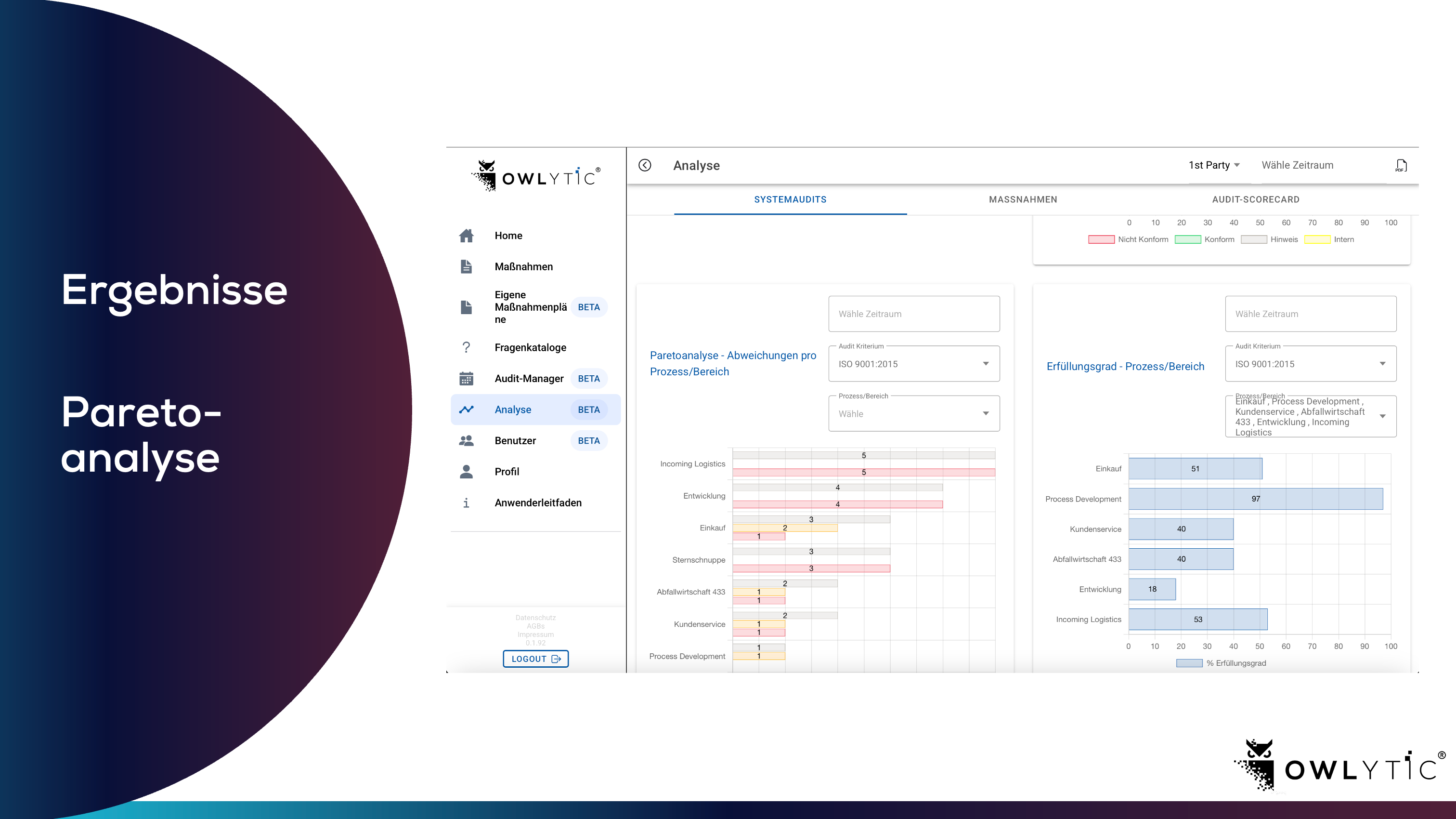This screenshot has width=1456, height=819.
Task: Switch to the AUDIT-SCORECARD tab
Action: [x=1255, y=199]
